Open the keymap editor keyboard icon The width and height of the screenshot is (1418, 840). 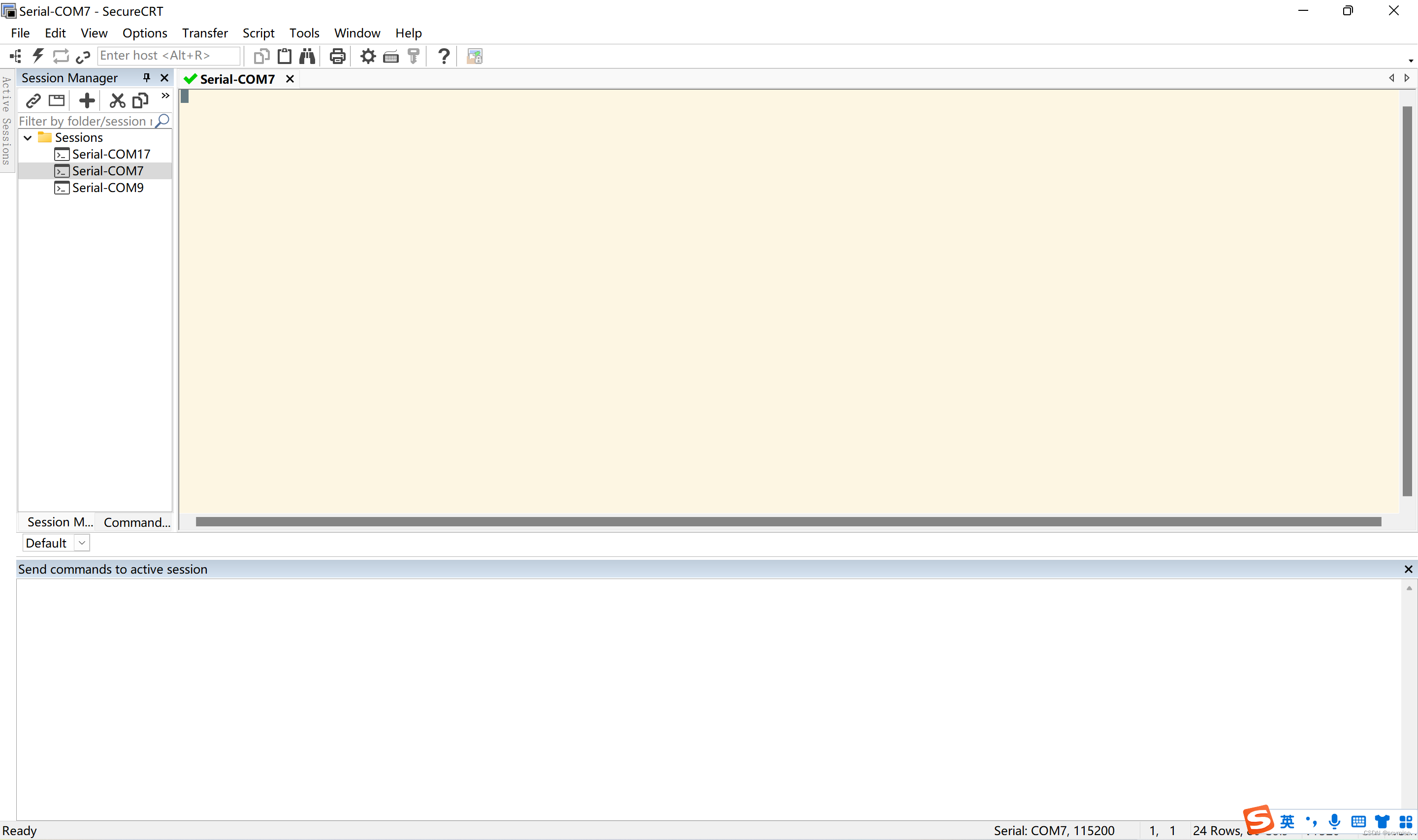click(391, 56)
